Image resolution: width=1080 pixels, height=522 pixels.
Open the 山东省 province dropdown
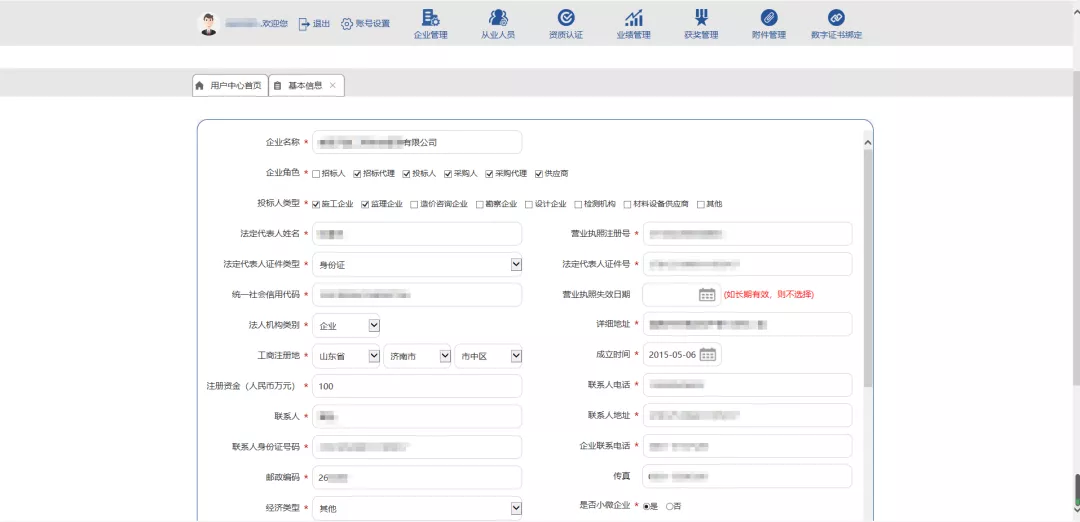(374, 356)
